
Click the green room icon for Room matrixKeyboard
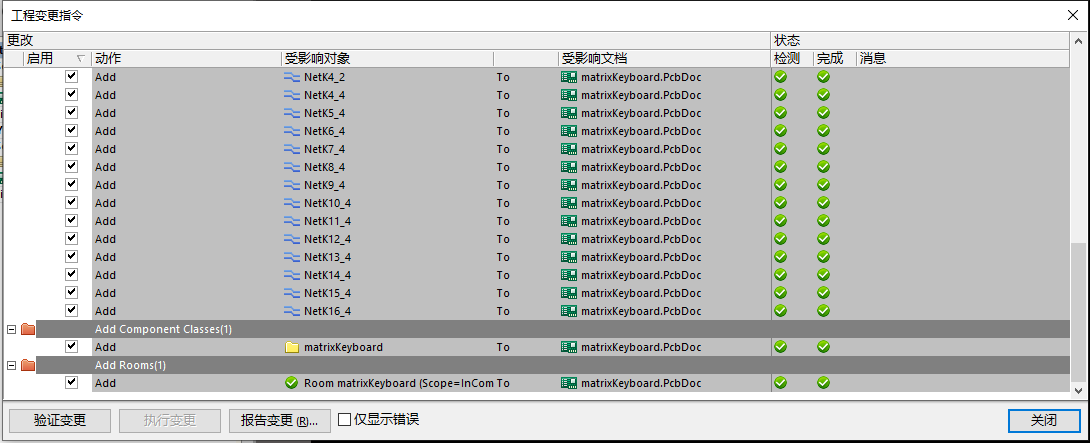(x=292, y=383)
